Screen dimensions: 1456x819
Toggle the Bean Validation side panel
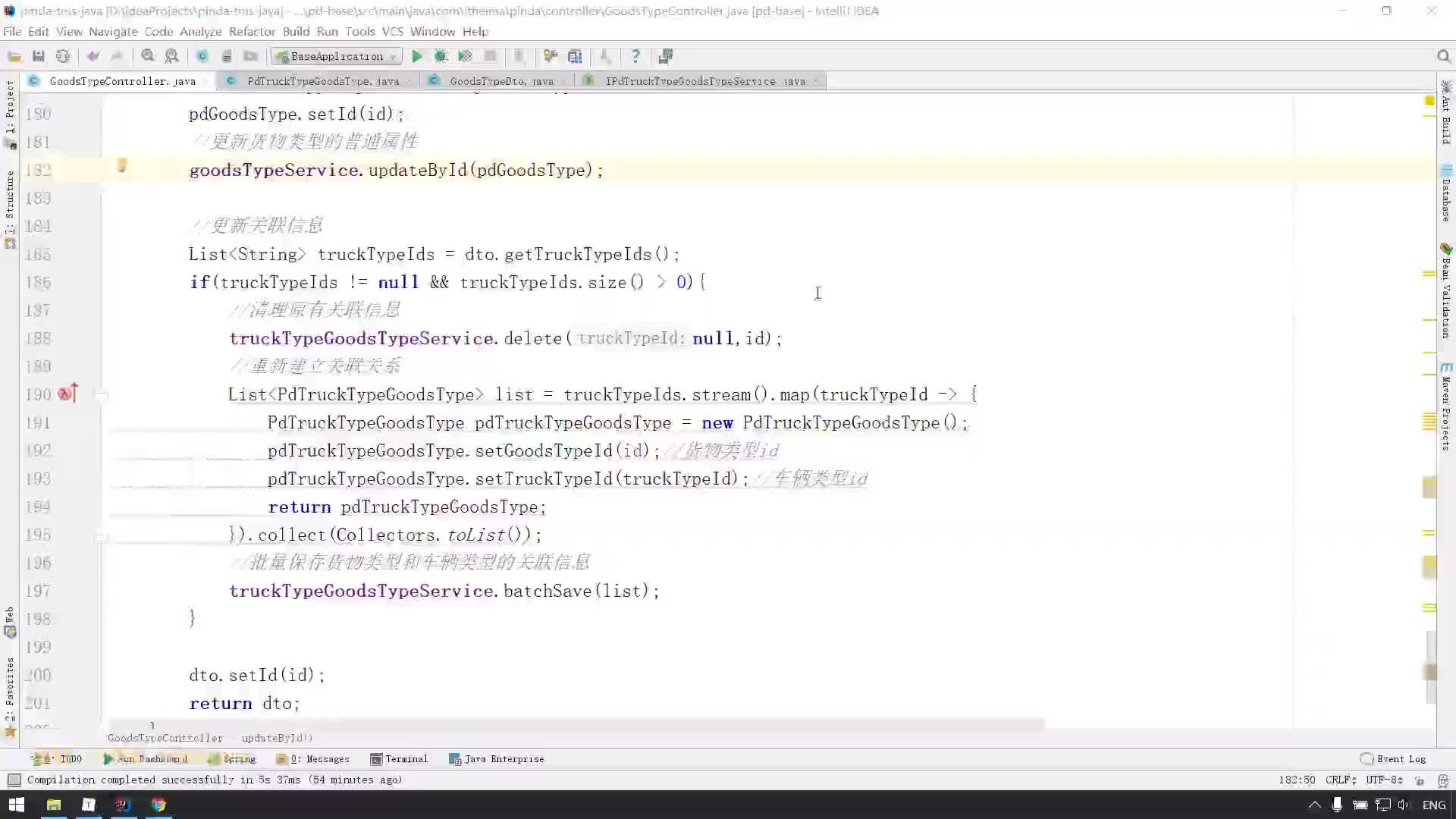(x=1446, y=290)
